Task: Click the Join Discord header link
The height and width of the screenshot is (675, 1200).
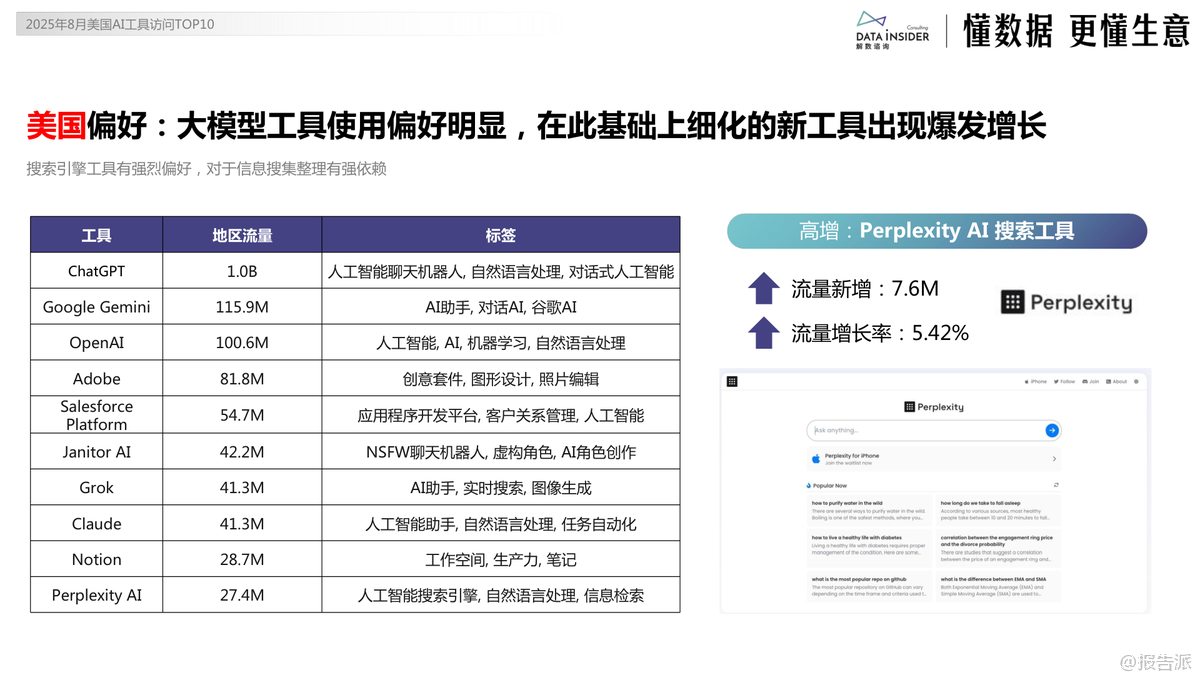Action: (x=1092, y=381)
